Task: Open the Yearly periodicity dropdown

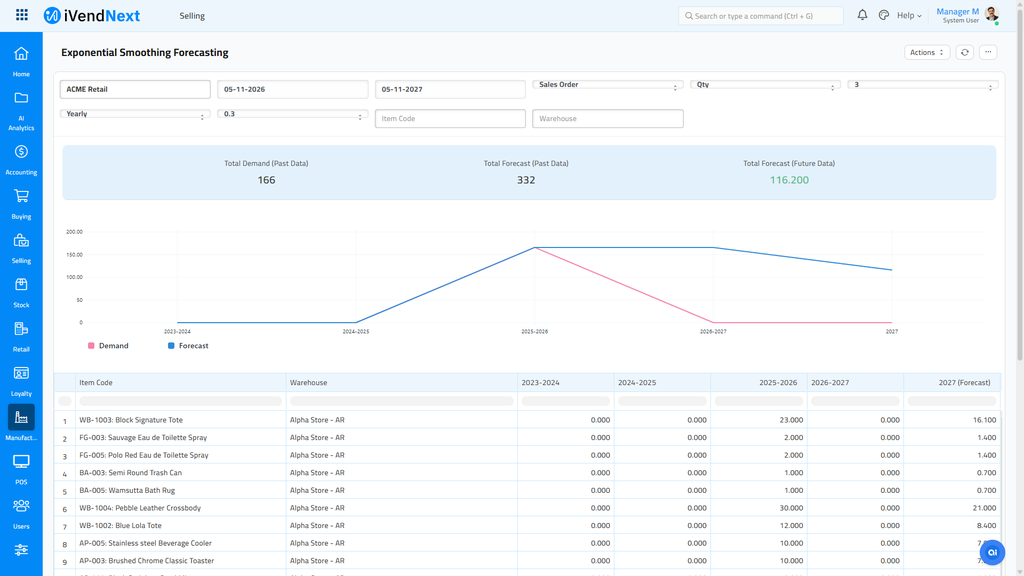Action: click(135, 114)
